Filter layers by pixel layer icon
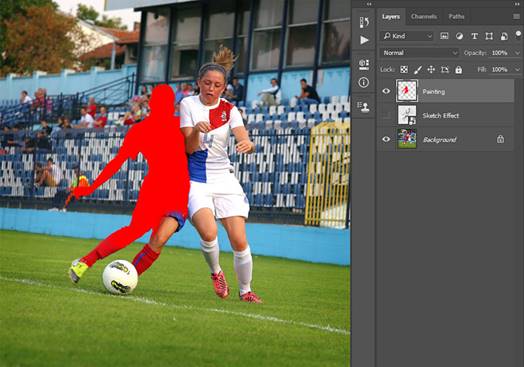Image resolution: width=524 pixels, height=367 pixels. (444, 36)
